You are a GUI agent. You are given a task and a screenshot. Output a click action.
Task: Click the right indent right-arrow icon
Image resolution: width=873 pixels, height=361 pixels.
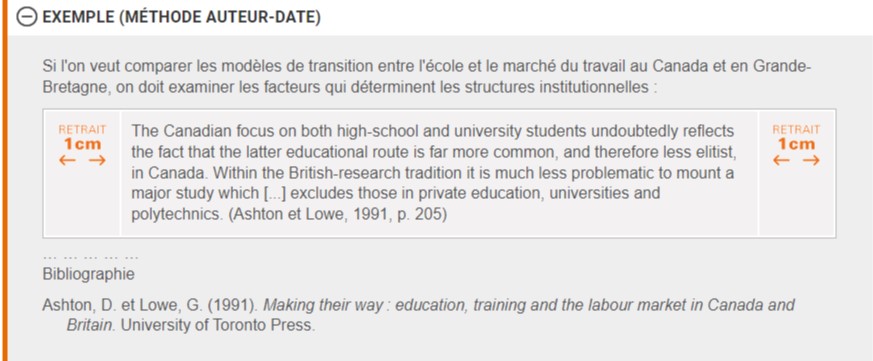(811, 160)
